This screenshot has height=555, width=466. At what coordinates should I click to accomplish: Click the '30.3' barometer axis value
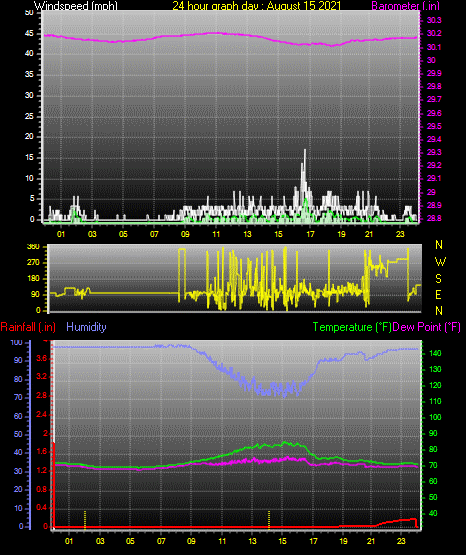[x=434, y=20]
